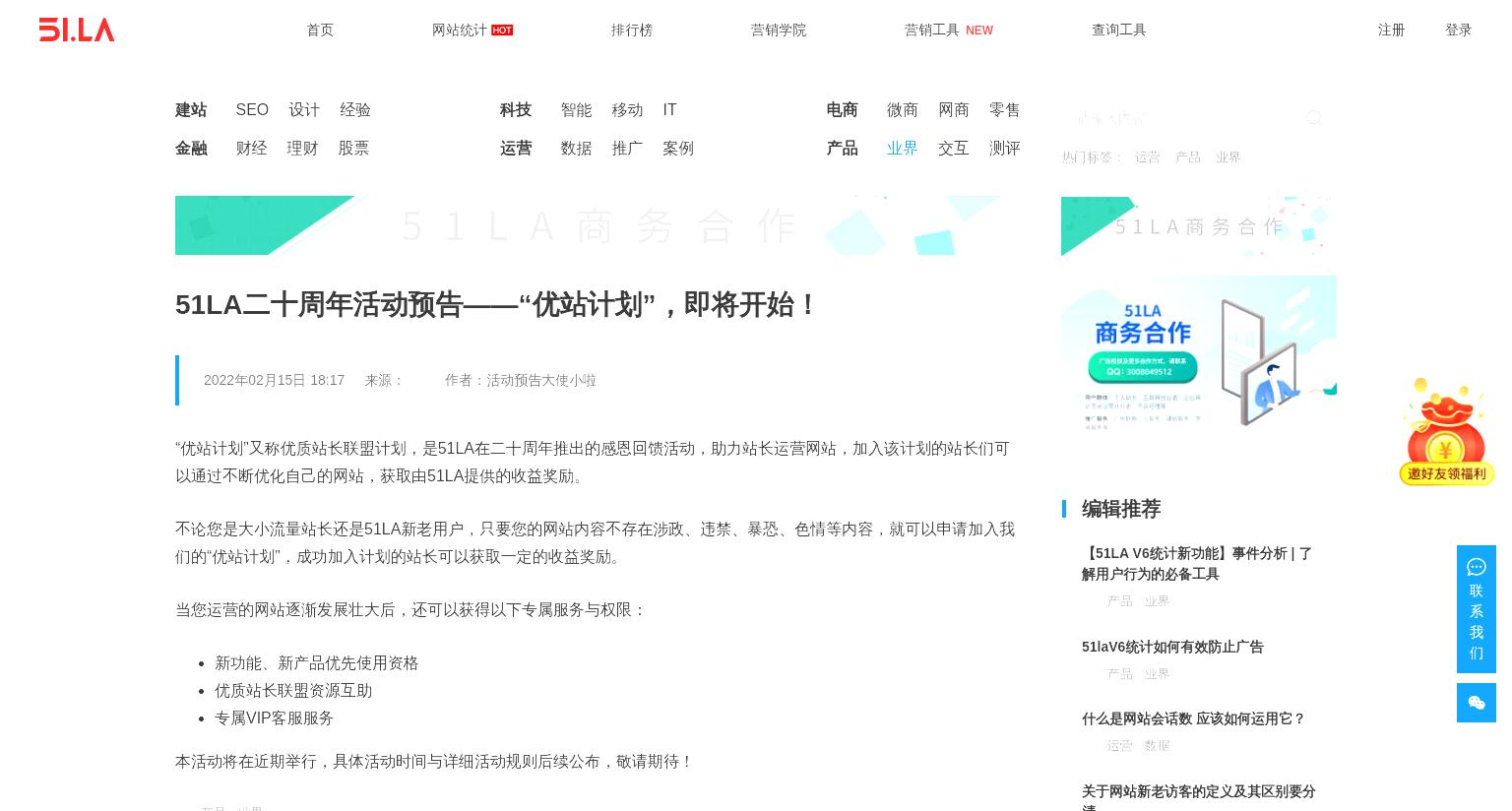The width and height of the screenshot is (1512, 811).
Task: Open the 经验 category
Action: pyautogui.click(x=355, y=109)
